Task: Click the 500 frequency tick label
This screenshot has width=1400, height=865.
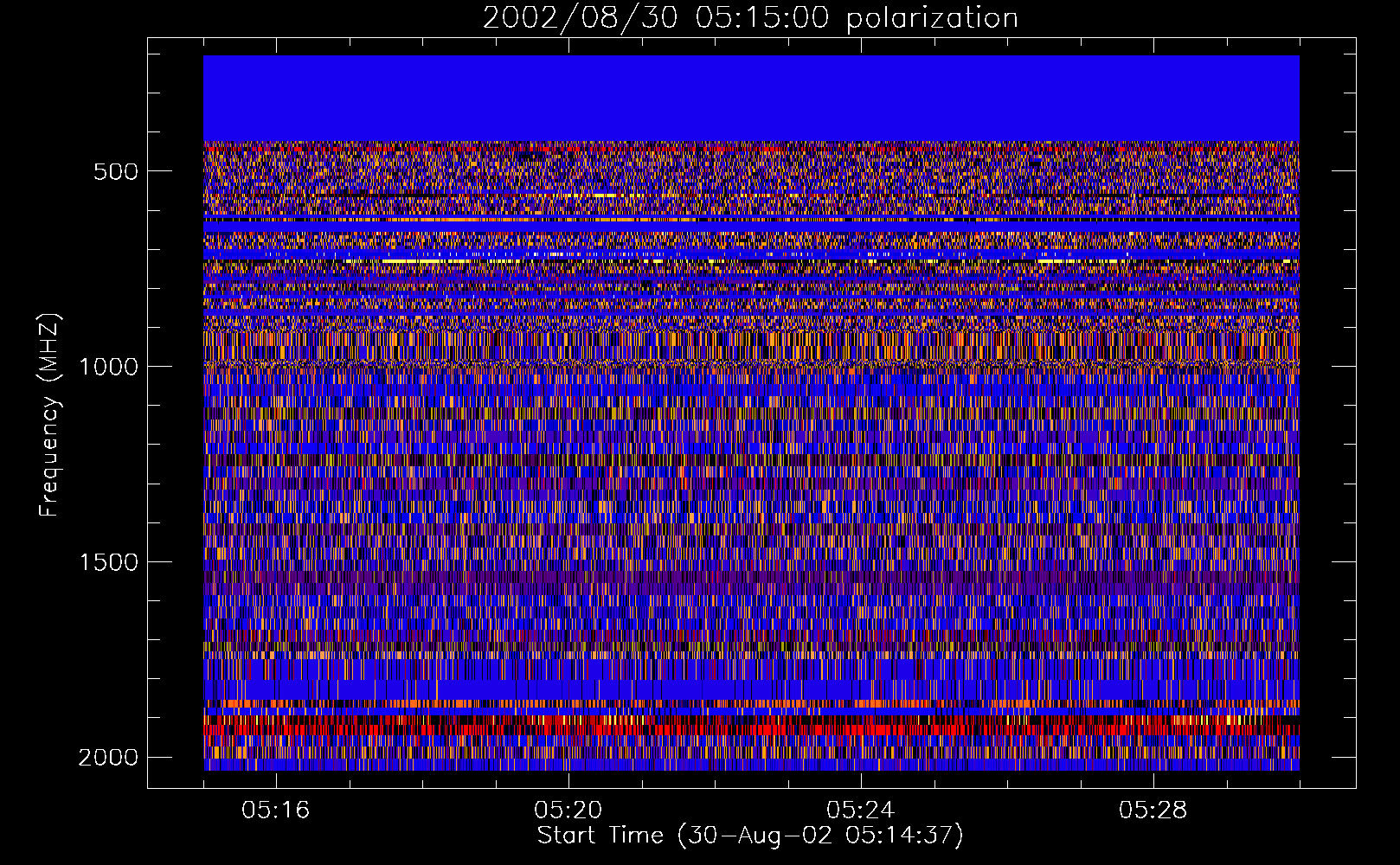Action: coord(116,171)
